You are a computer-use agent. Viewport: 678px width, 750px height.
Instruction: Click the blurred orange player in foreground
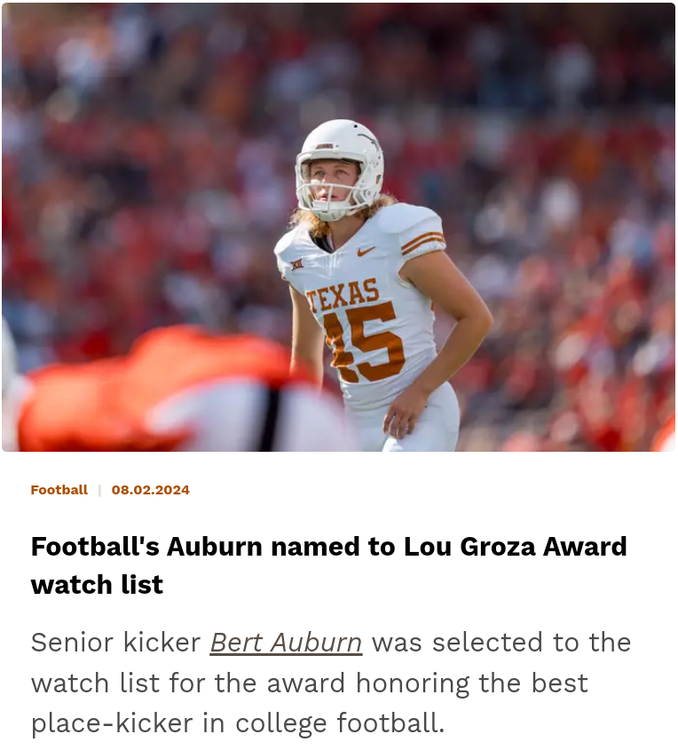tap(160, 395)
